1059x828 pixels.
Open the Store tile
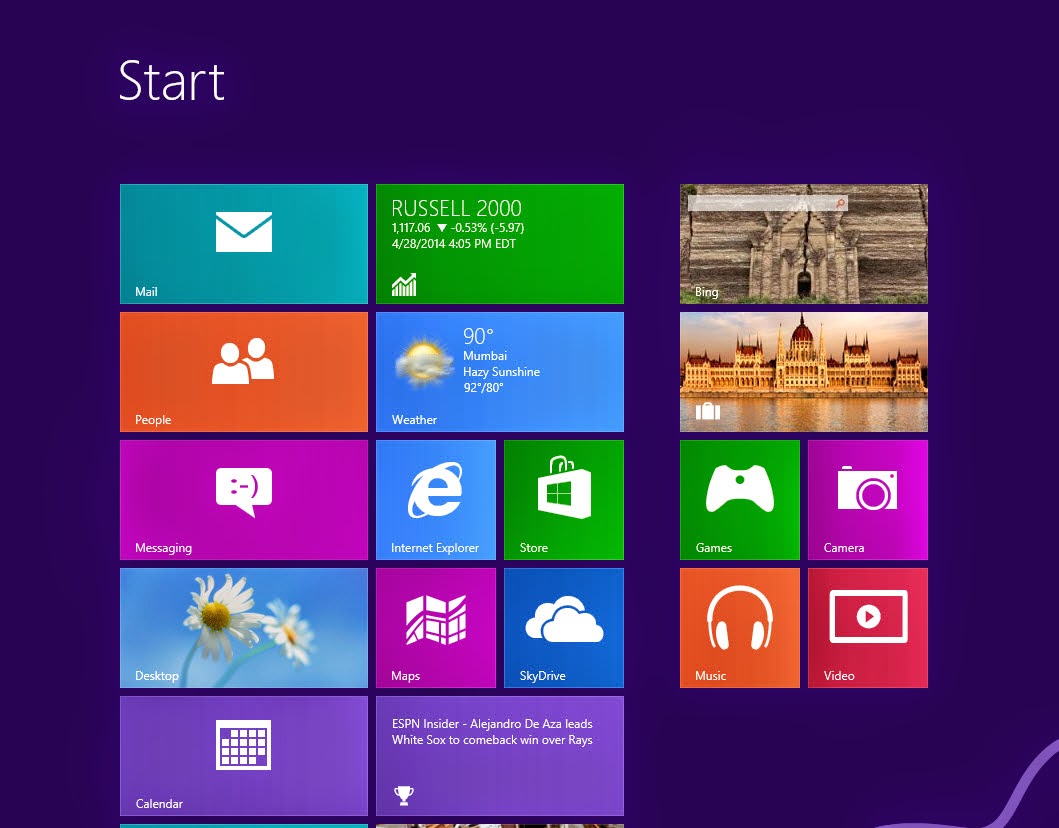point(564,500)
